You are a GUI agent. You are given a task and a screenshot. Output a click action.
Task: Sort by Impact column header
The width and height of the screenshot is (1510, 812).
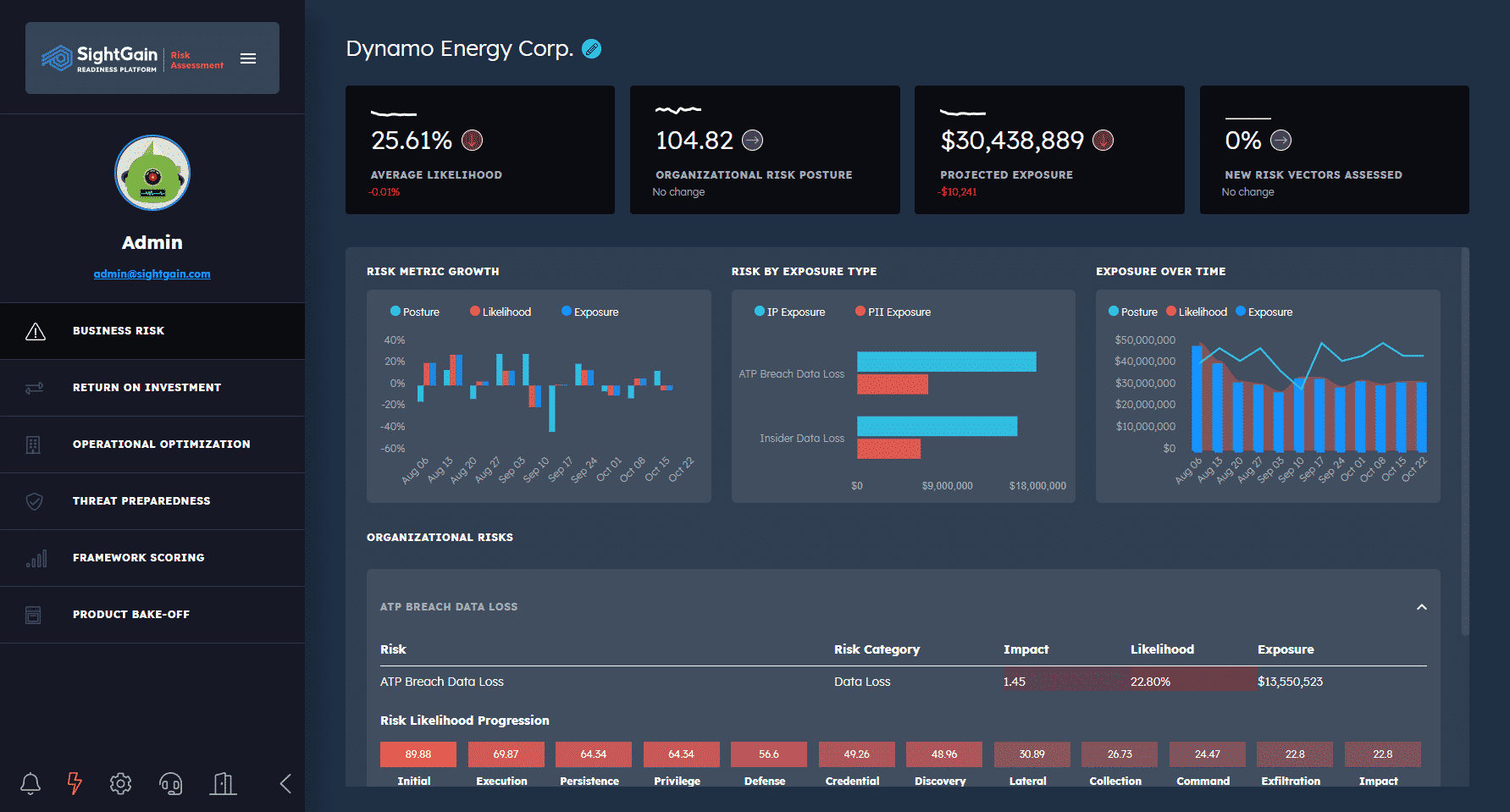click(x=1026, y=649)
